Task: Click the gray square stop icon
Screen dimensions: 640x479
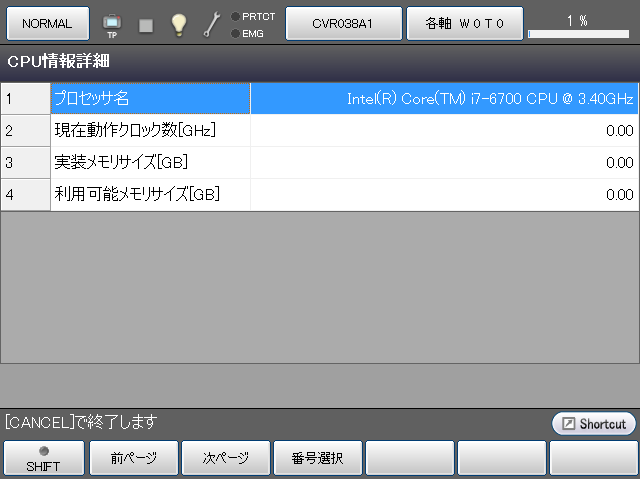Action: click(146, 24)
